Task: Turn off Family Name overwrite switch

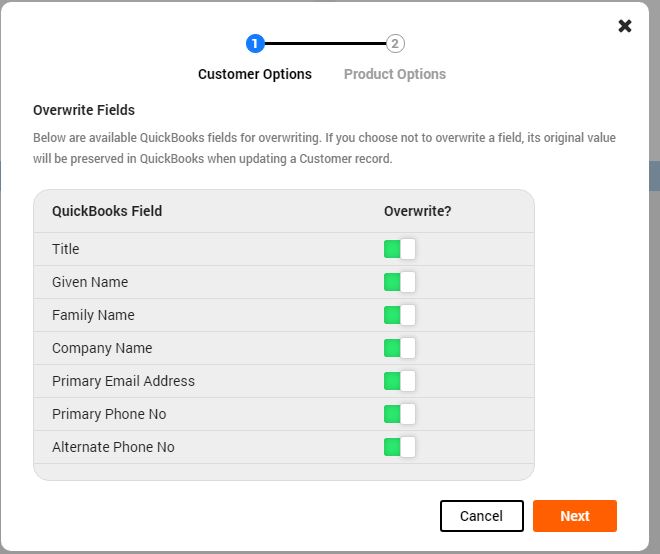Action: click(x=399, y=315)
